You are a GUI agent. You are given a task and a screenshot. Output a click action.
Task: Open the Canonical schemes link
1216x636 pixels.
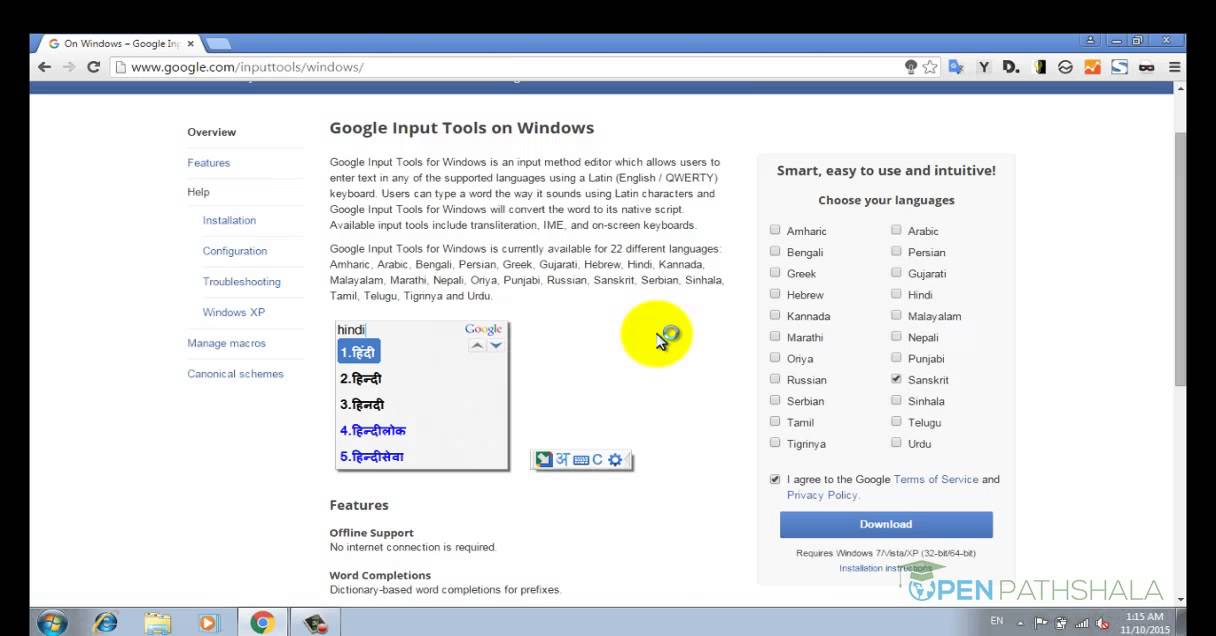pyautogui.click(x=235, y=374)
